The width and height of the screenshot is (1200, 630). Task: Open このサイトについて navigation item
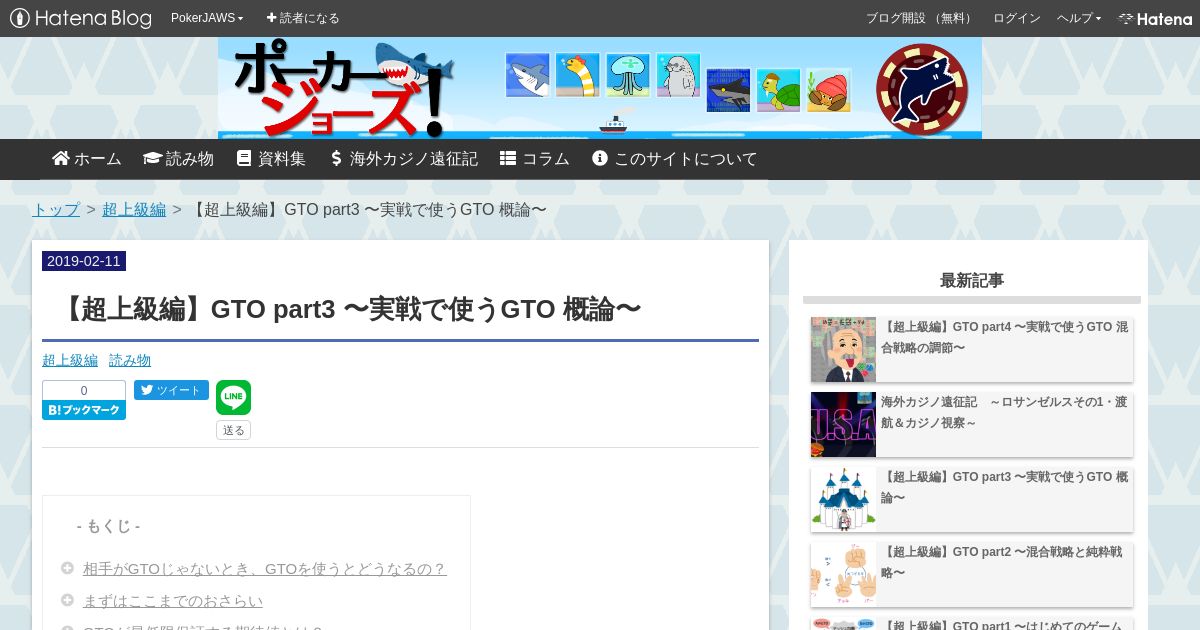click(675, 159)
